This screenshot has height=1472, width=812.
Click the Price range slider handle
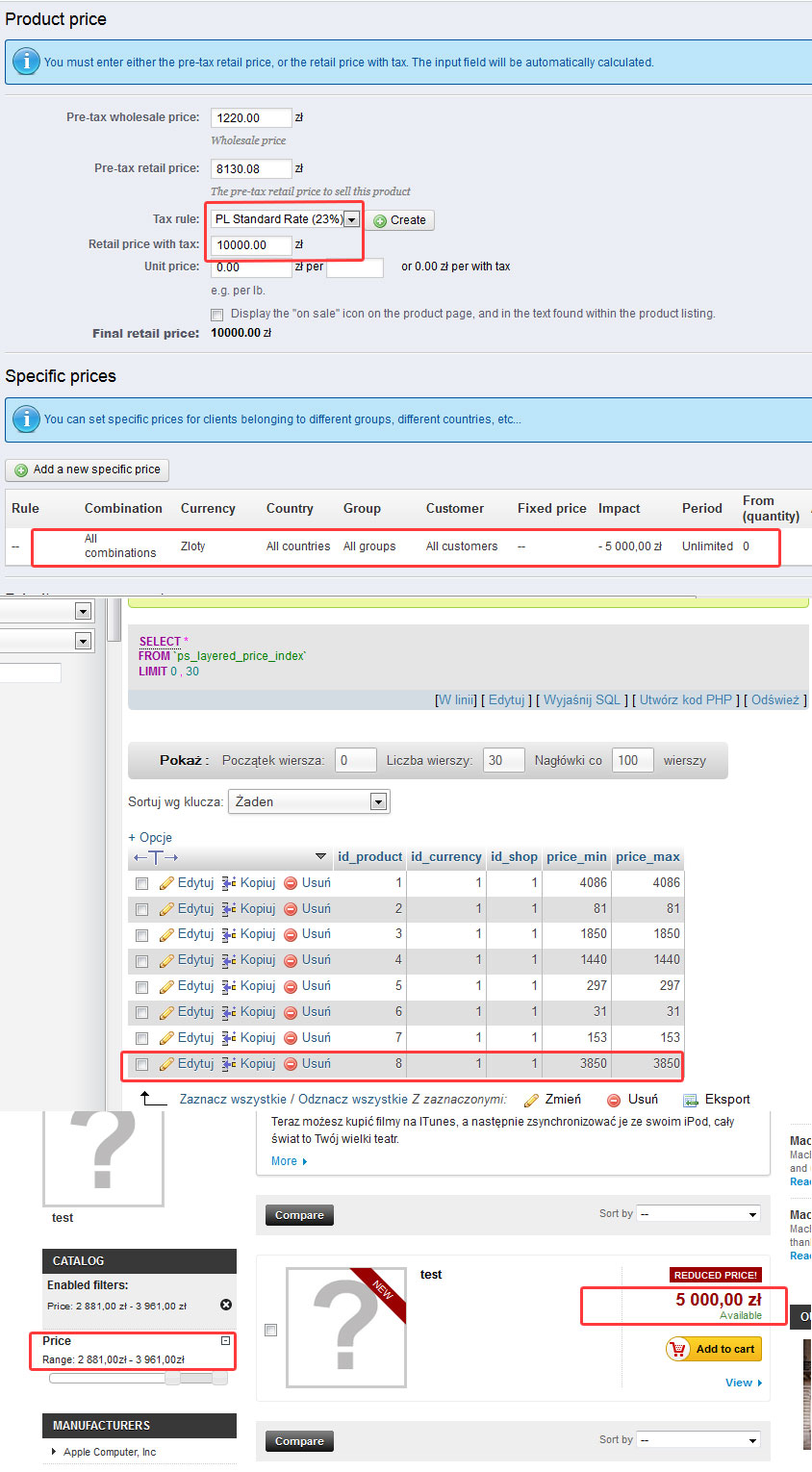[172, 1379]
